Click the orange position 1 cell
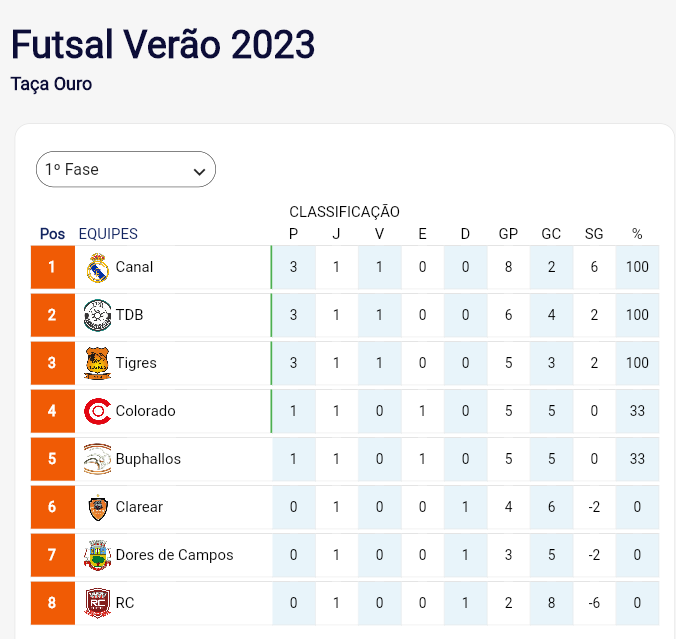676x639 pixels. (x=53, y=267)
